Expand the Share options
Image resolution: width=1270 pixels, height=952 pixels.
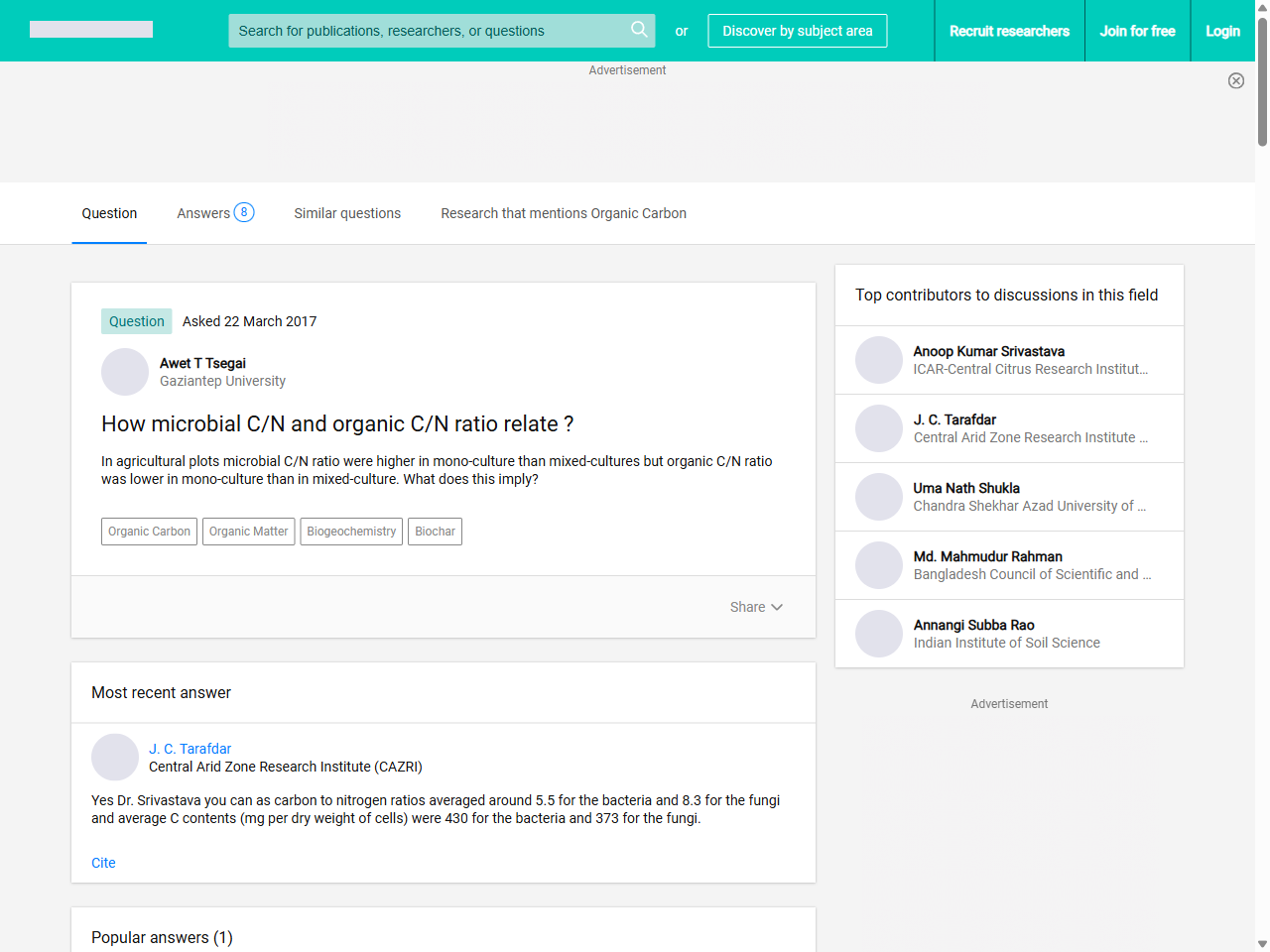[x=756, y=607]
